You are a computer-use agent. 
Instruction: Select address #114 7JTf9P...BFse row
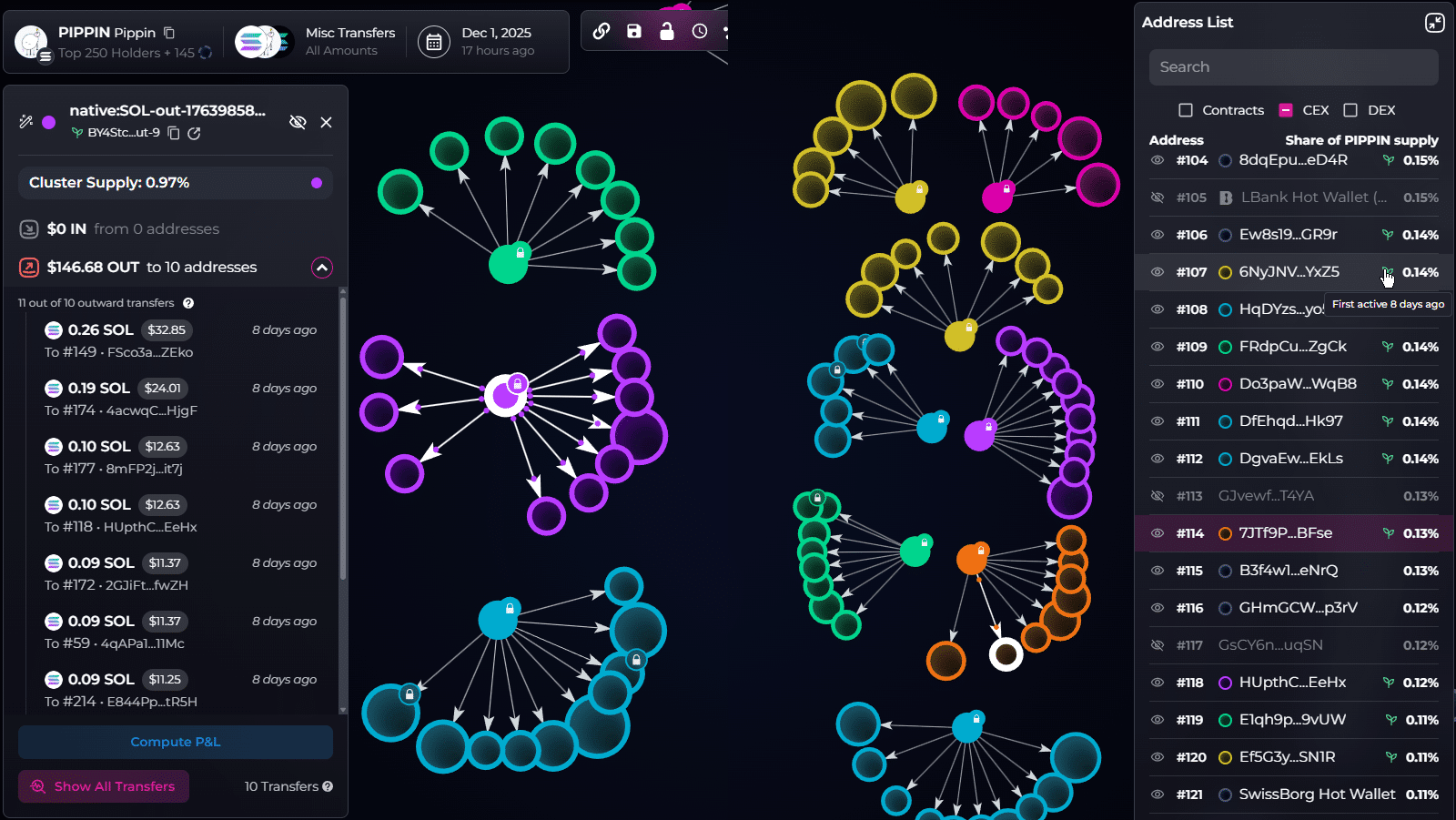(x=1292, y=533)
